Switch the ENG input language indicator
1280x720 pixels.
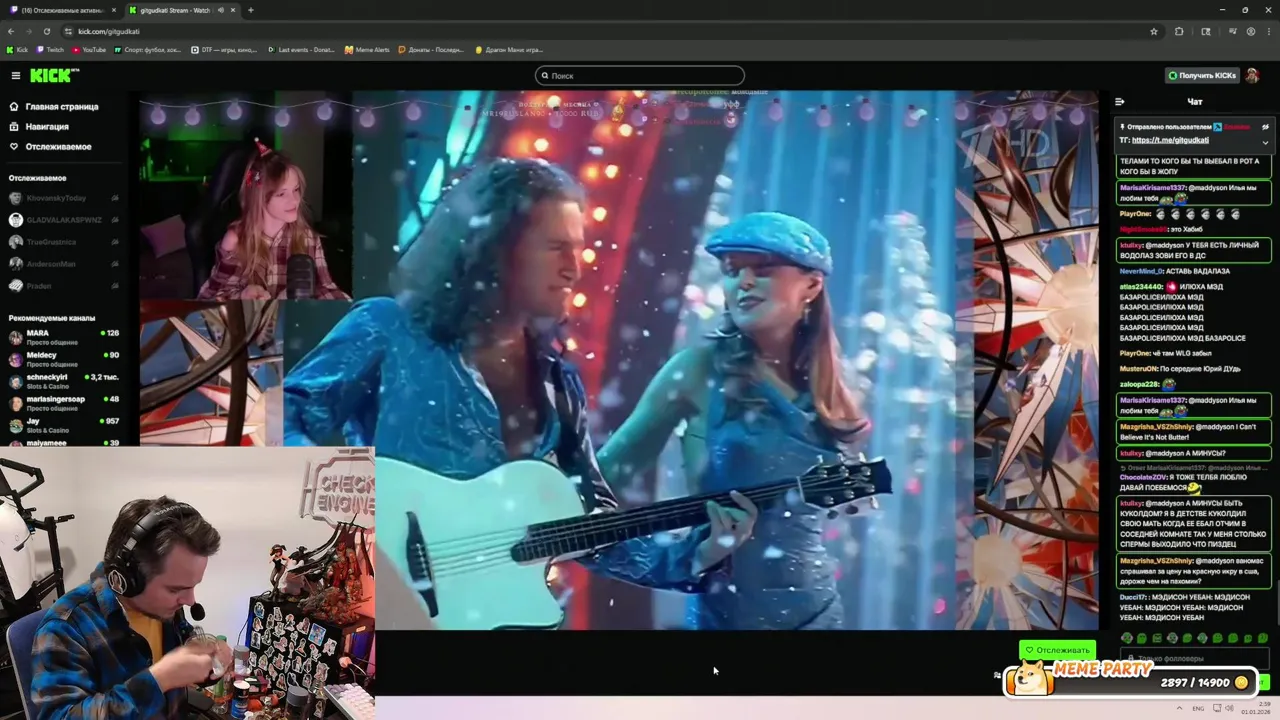pos(1198,708)
